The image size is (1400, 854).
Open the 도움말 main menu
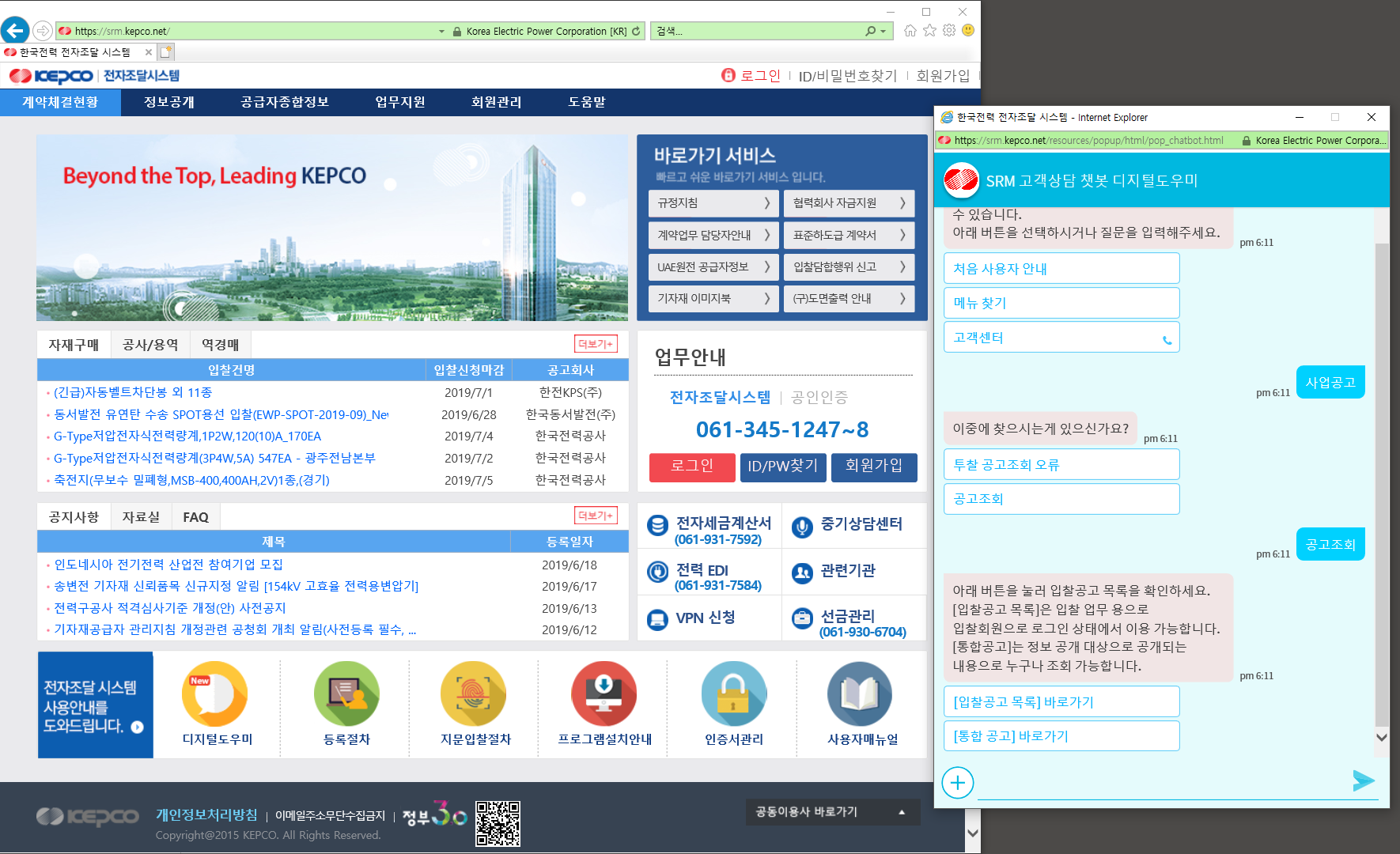(587, 102)
